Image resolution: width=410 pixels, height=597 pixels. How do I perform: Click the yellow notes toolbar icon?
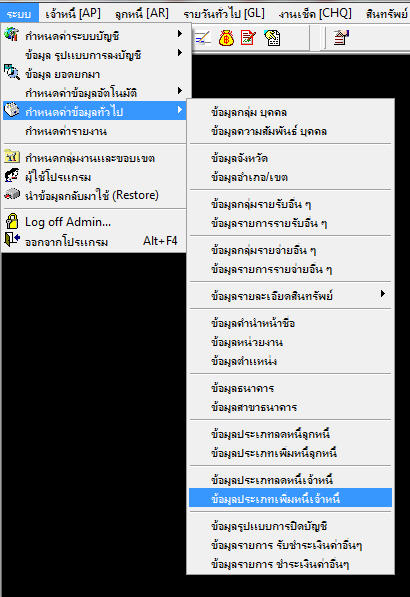(x=272, y=38)
